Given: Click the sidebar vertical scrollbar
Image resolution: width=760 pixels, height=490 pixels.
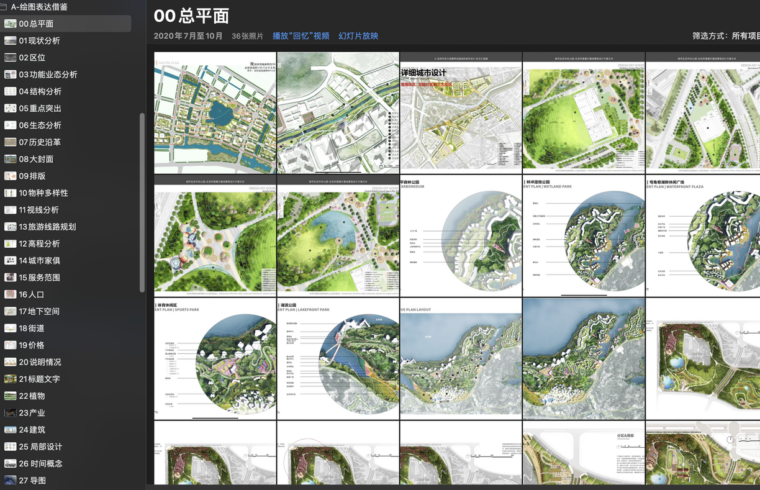Looking at the screenshot, I should click(x=142, y=203).
